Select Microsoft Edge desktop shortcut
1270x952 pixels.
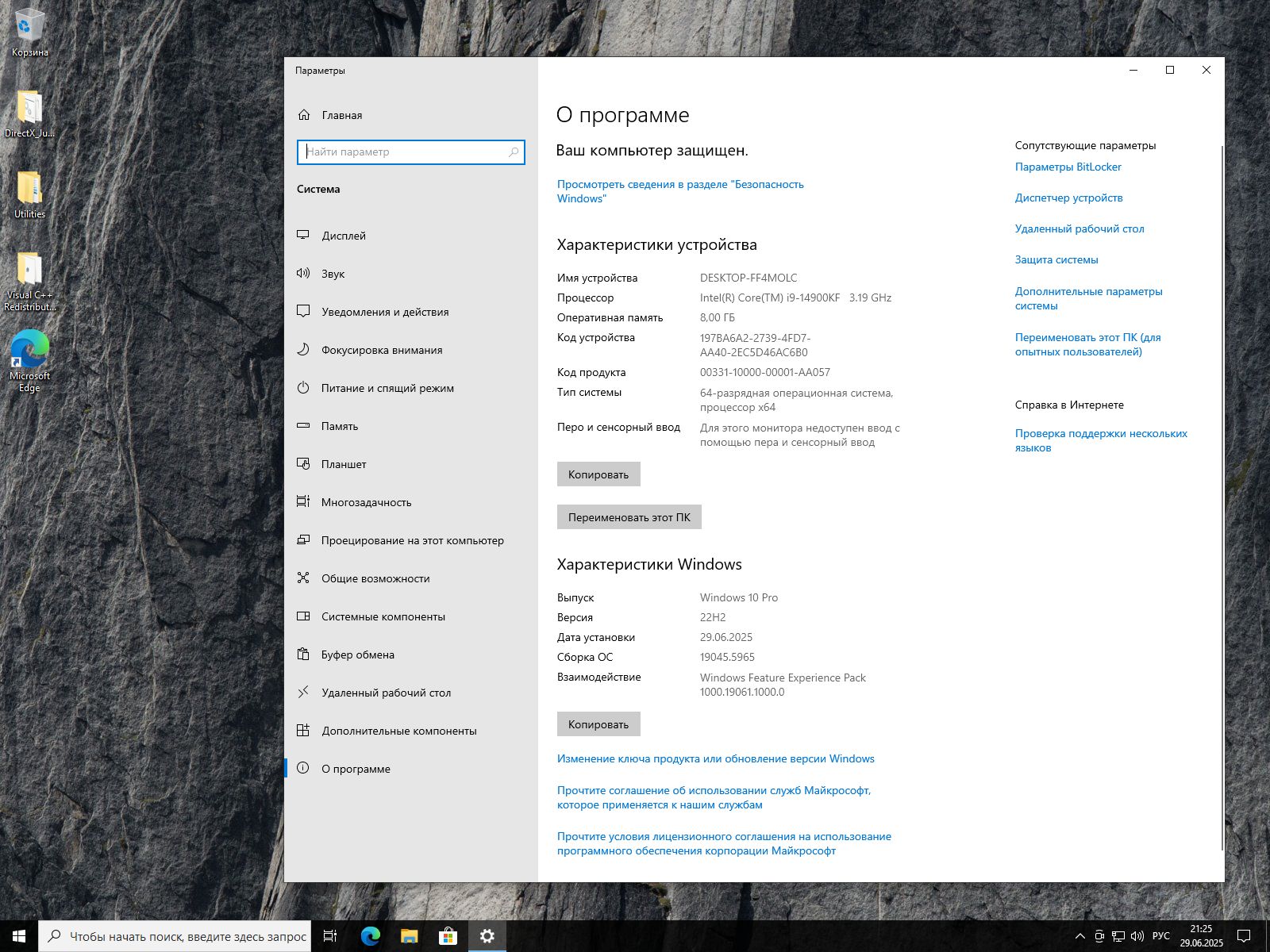pos(29,362)
